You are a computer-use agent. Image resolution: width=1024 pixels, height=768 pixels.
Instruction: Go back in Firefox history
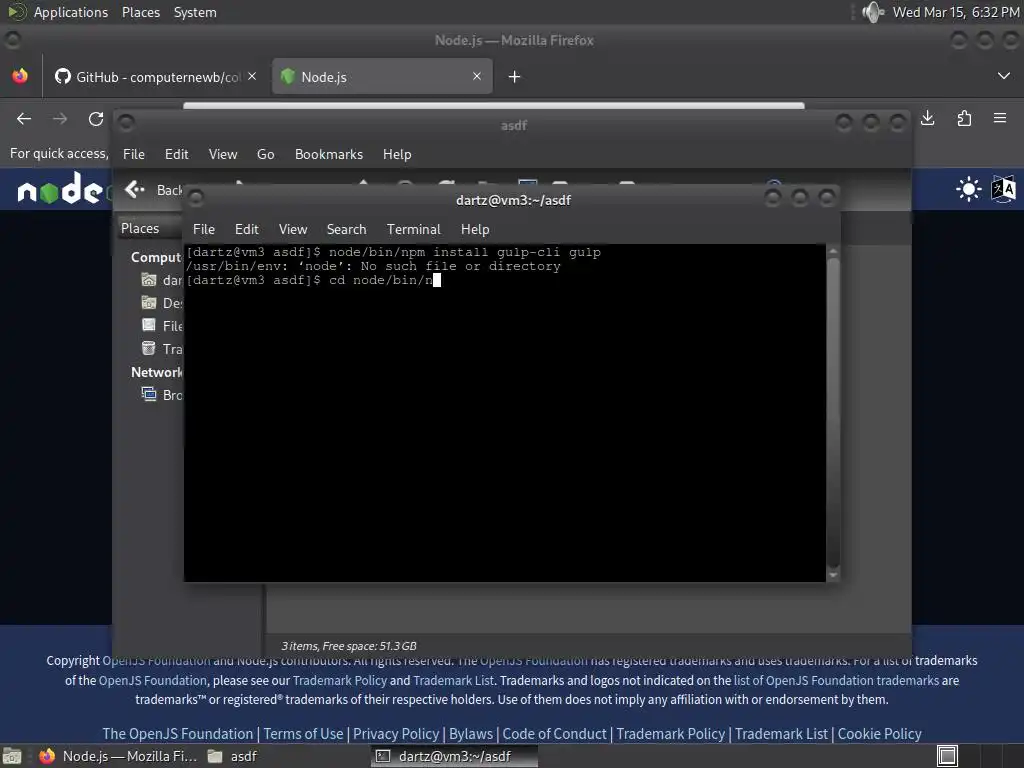click(x=24, y=119)
